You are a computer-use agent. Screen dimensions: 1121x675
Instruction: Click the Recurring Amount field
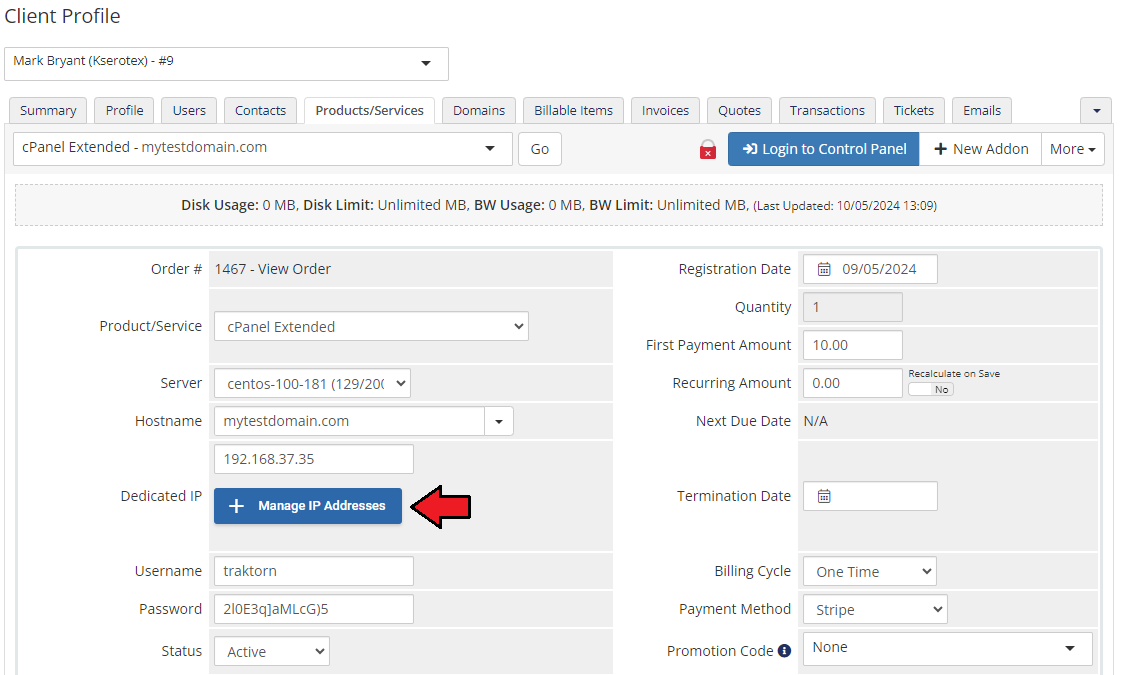tap(853, 383)
